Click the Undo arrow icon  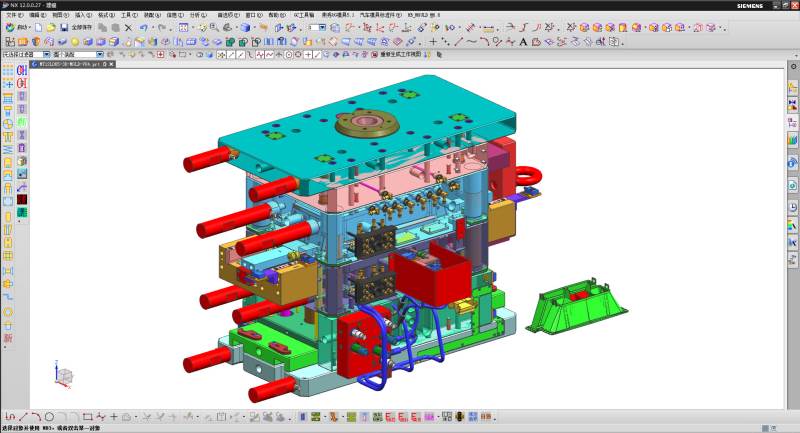[144, 27]
